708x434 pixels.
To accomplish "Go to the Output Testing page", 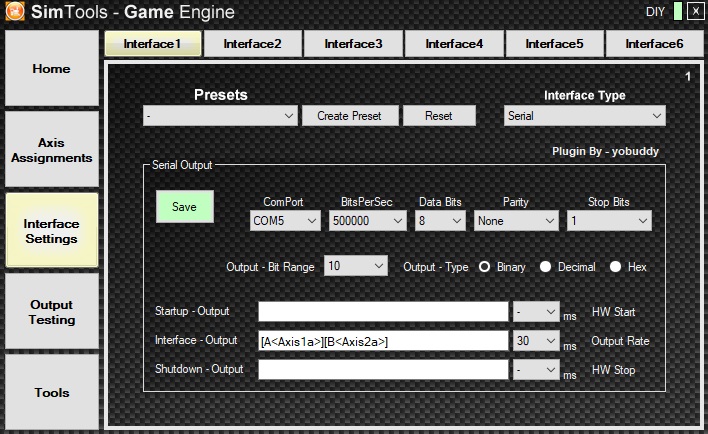I will [52, 312].
